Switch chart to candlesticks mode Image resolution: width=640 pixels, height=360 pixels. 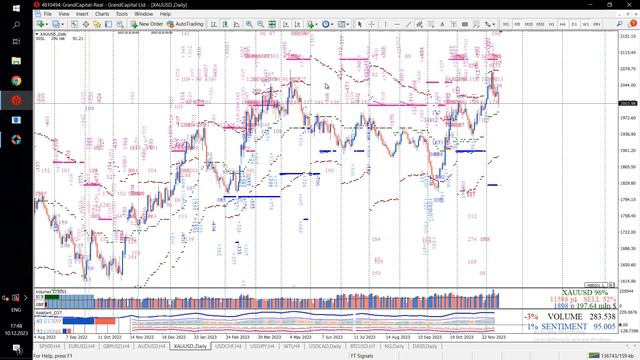point(225,24)
